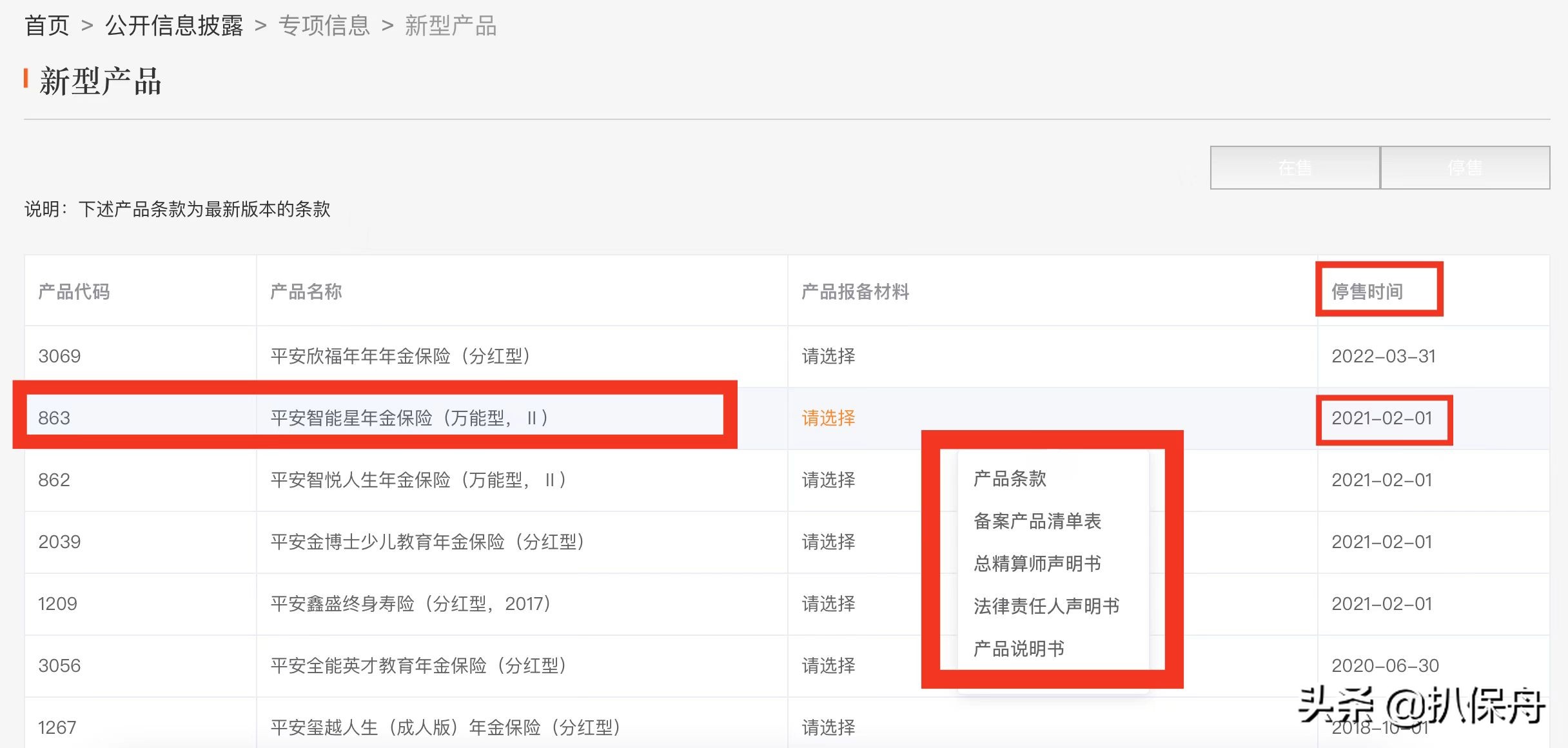This screenshot has height=748, width=1568.
Task: Expand 请选择 dropdown for product 1209
Action: [x=828, y=604]
